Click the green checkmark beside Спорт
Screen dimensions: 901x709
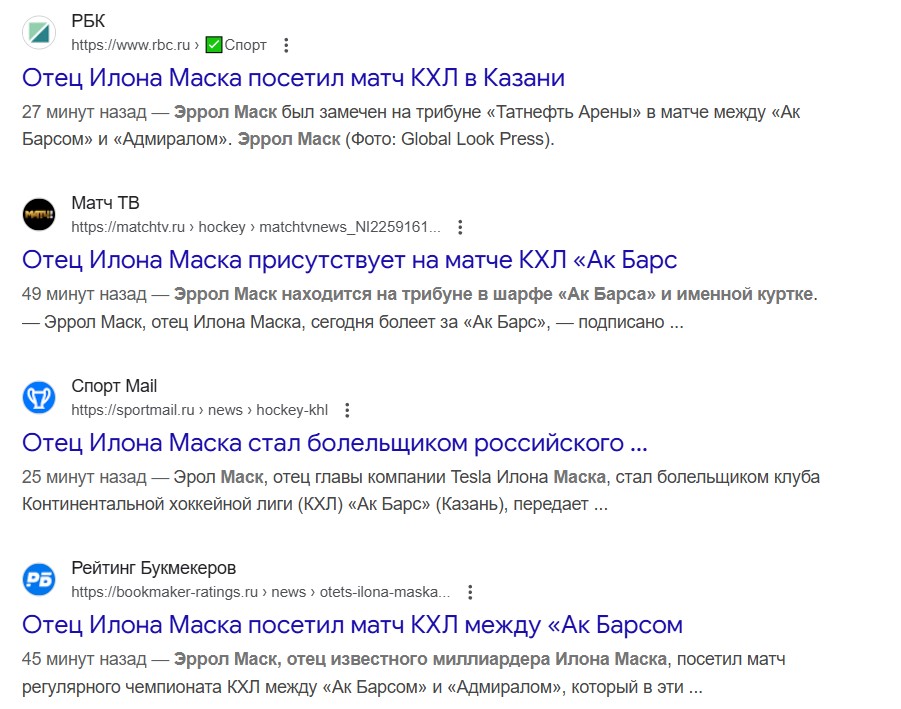[213, 45]
